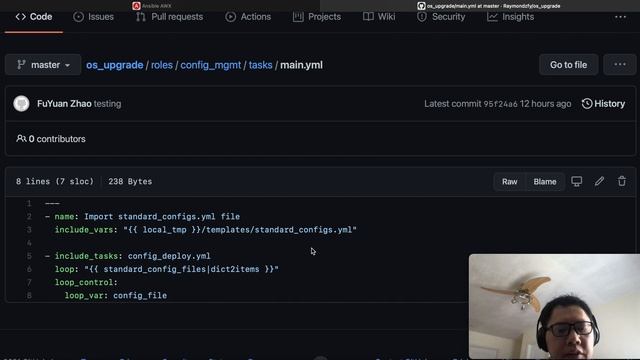
Task: Click '238 Bytes' file size text
Action: point(130,182)
